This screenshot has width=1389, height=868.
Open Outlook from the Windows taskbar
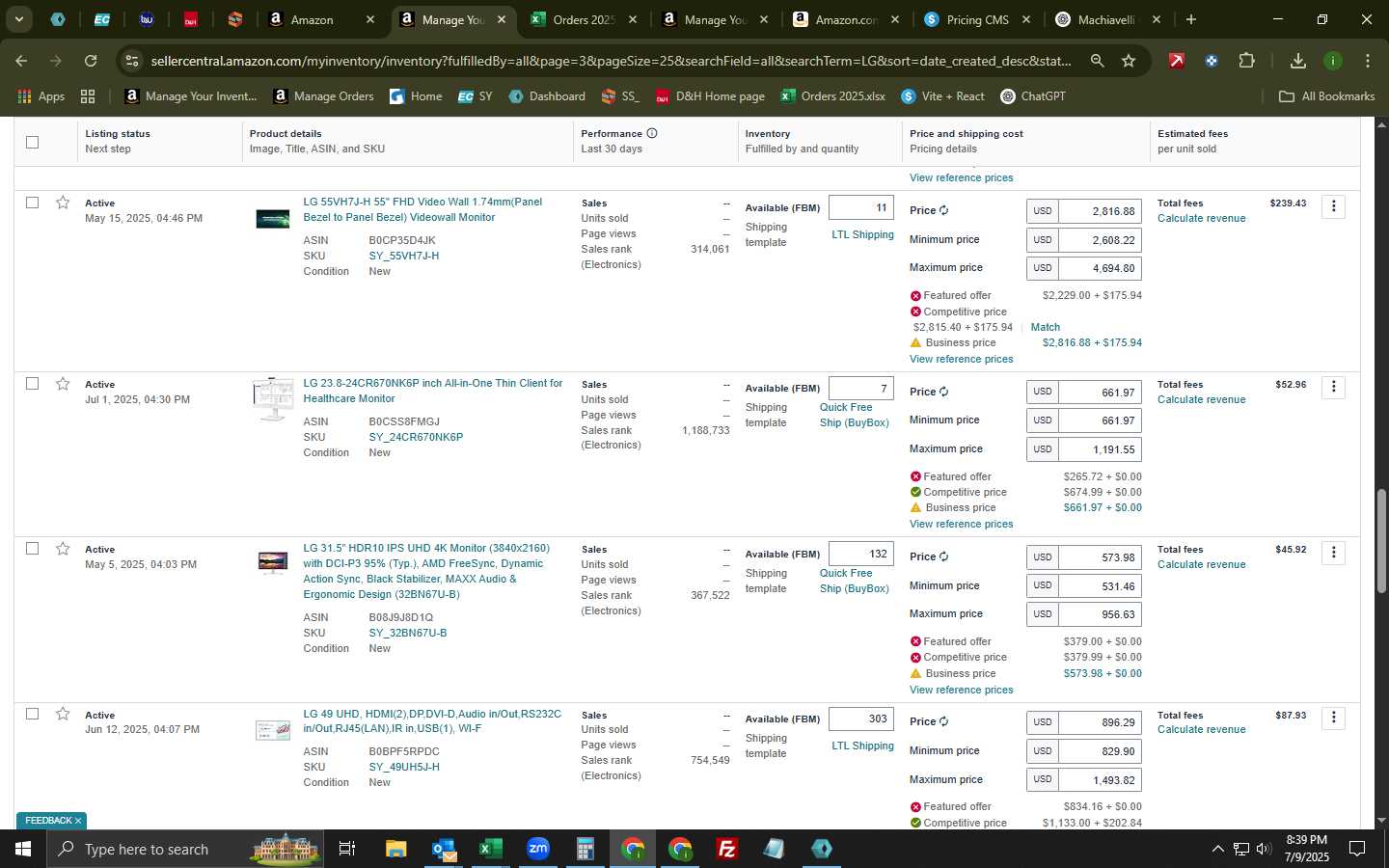click(444, 849)
